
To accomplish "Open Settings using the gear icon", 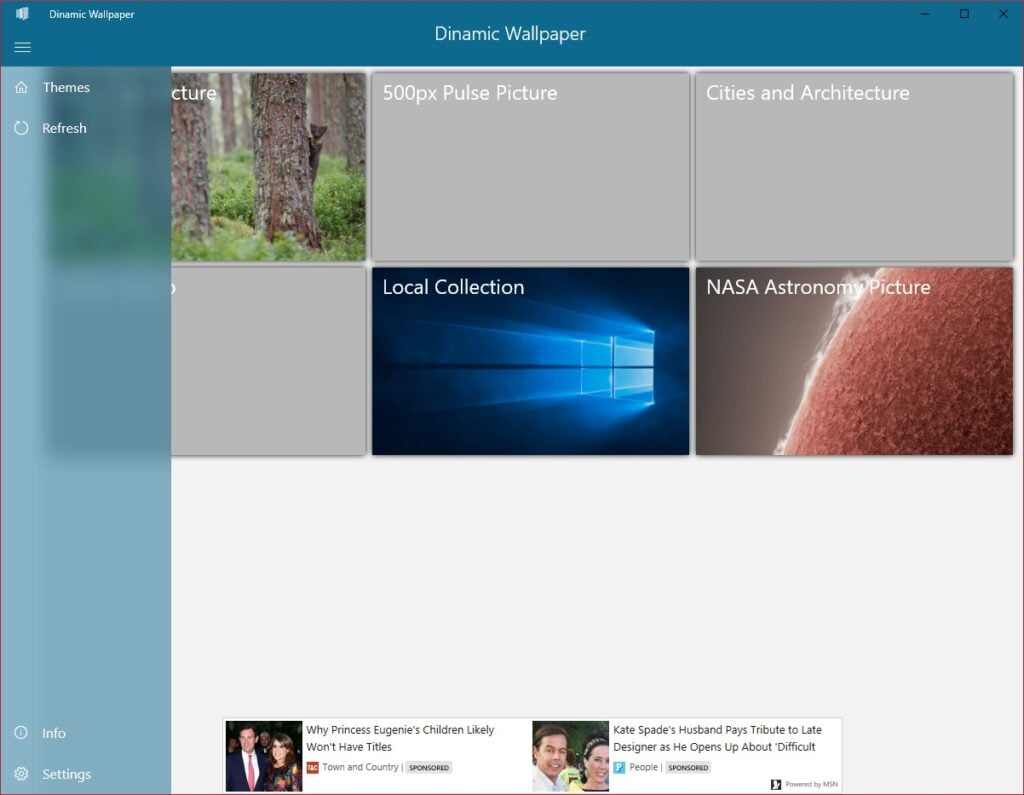I will click(21, 773).
